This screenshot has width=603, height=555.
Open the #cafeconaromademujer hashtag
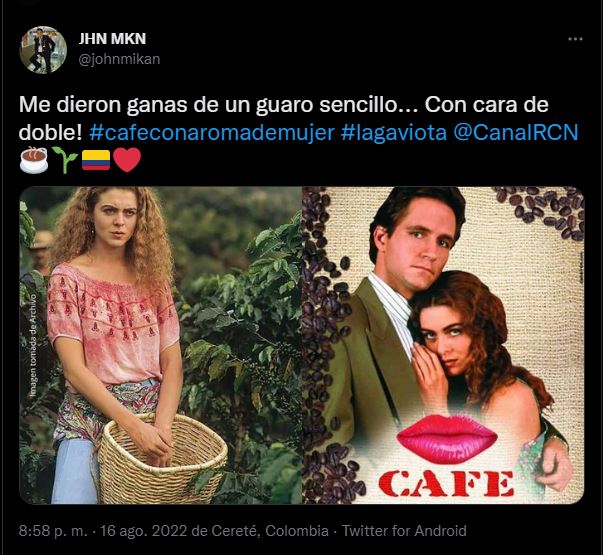click(x=212, y=133)
